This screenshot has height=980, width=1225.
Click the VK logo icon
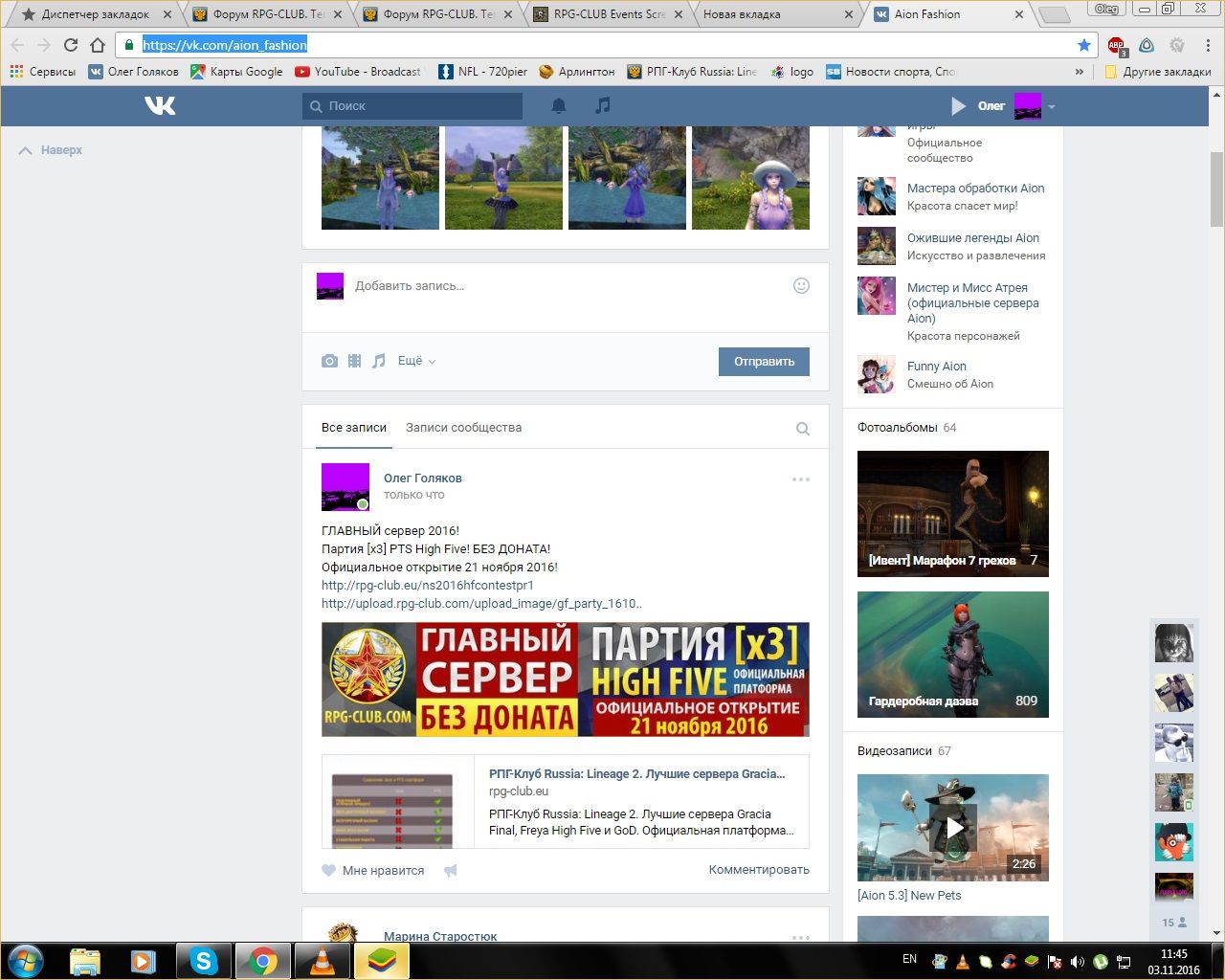pos(160,105)
